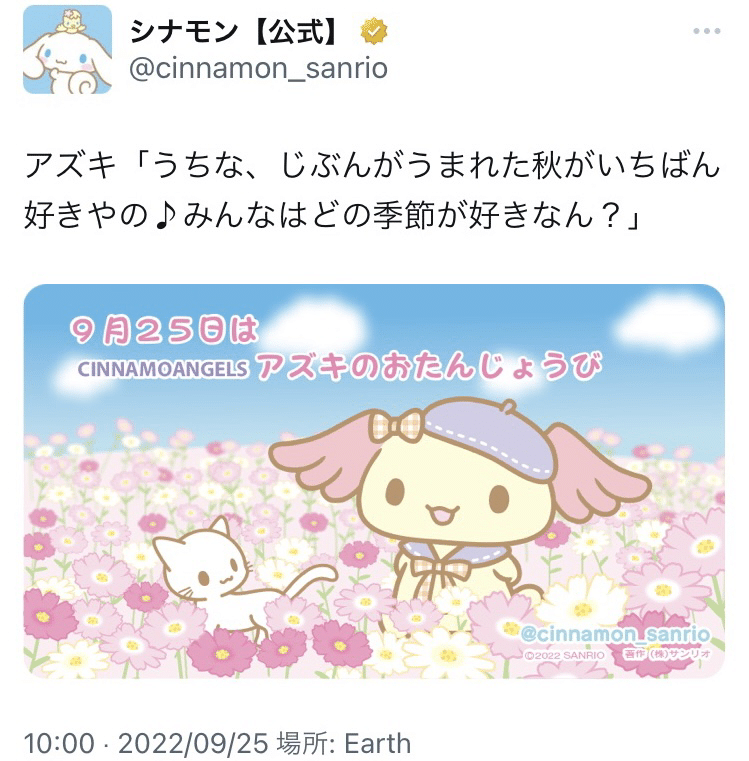Open the three-dot more options menu
Viewport: 749px width, 761px height.
coord(706,31)
